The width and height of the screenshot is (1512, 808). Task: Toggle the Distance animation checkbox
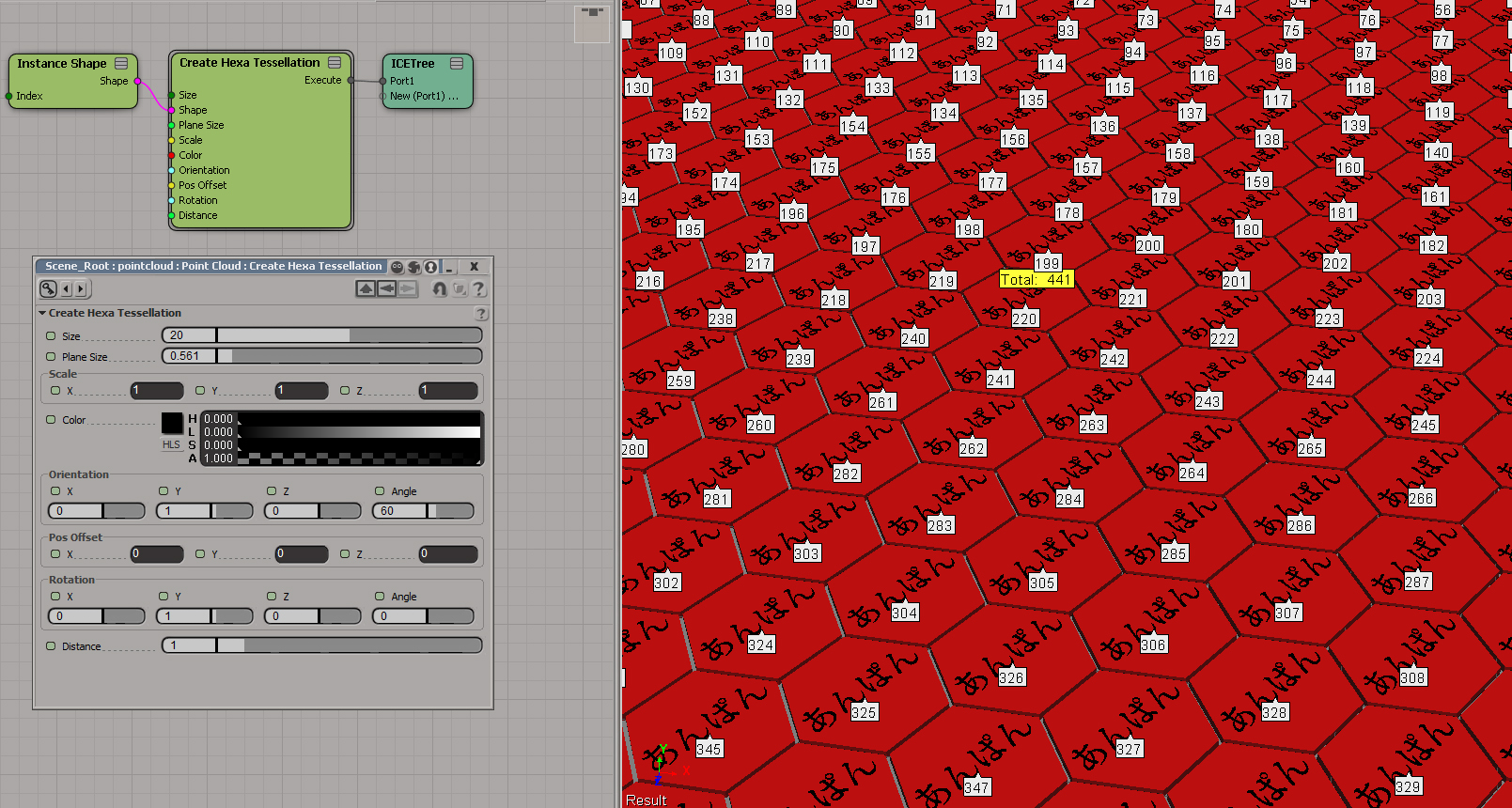pos(51,646)
